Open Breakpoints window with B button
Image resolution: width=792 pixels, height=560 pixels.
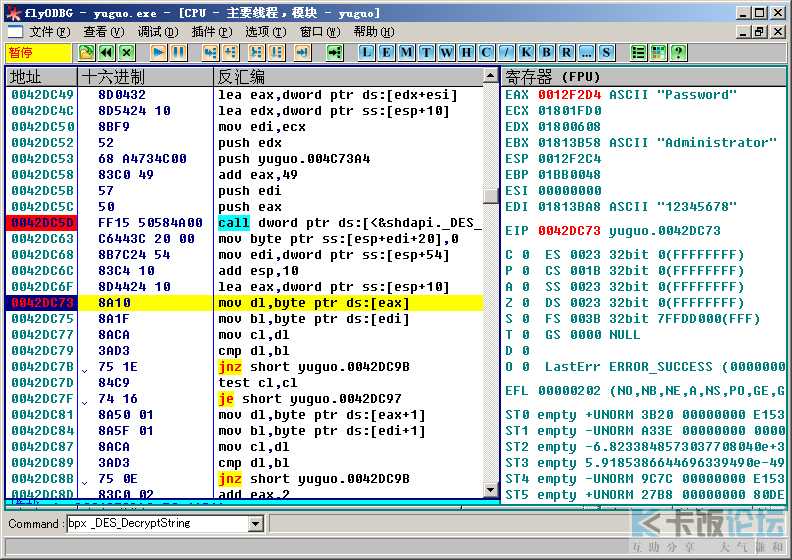(x=546, y=53)
